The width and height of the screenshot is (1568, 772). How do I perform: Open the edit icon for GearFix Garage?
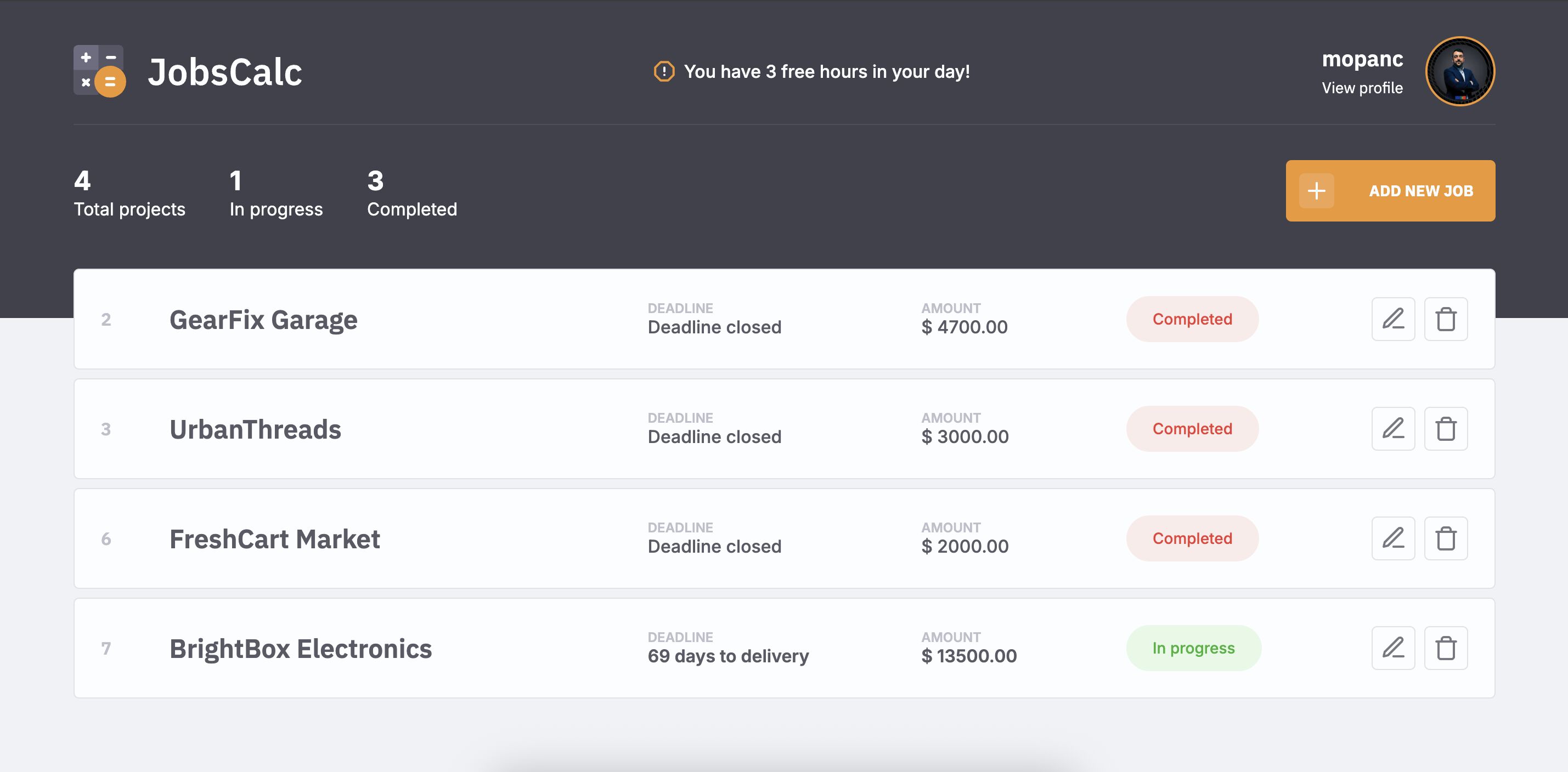point(1394,319)
